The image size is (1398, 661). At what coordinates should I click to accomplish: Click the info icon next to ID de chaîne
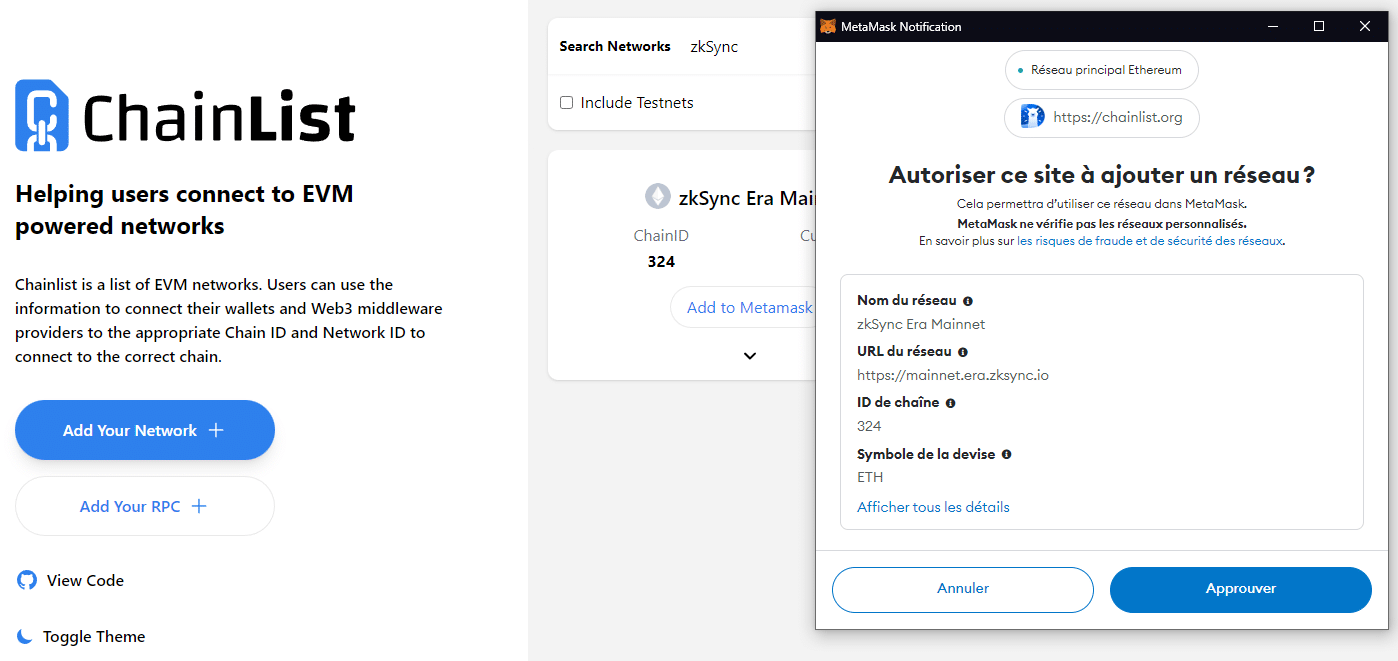point(951,402)
